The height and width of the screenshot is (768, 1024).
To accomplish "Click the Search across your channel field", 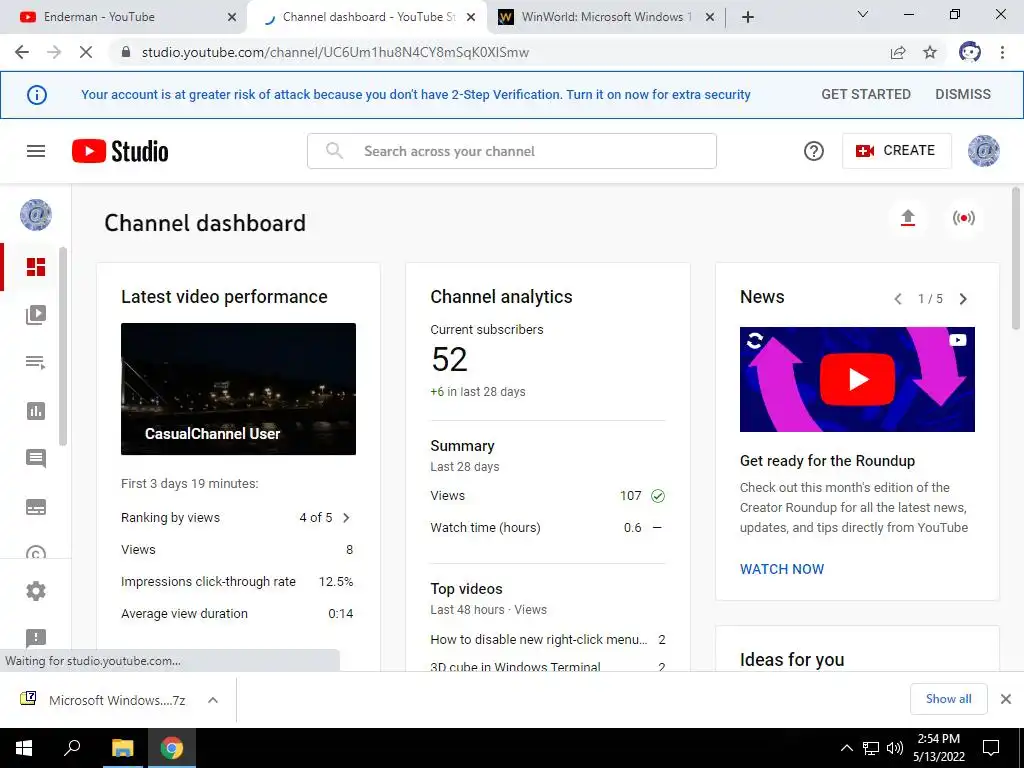I will [x=511, y=151].
